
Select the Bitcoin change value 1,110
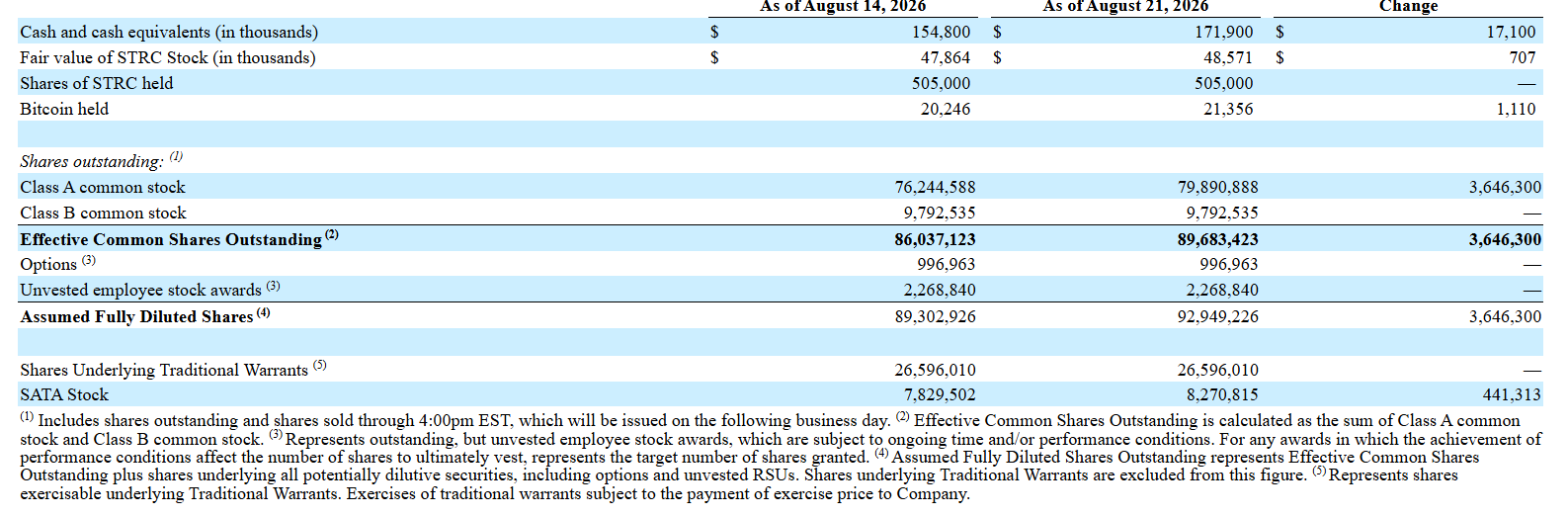pos(1516,109)
